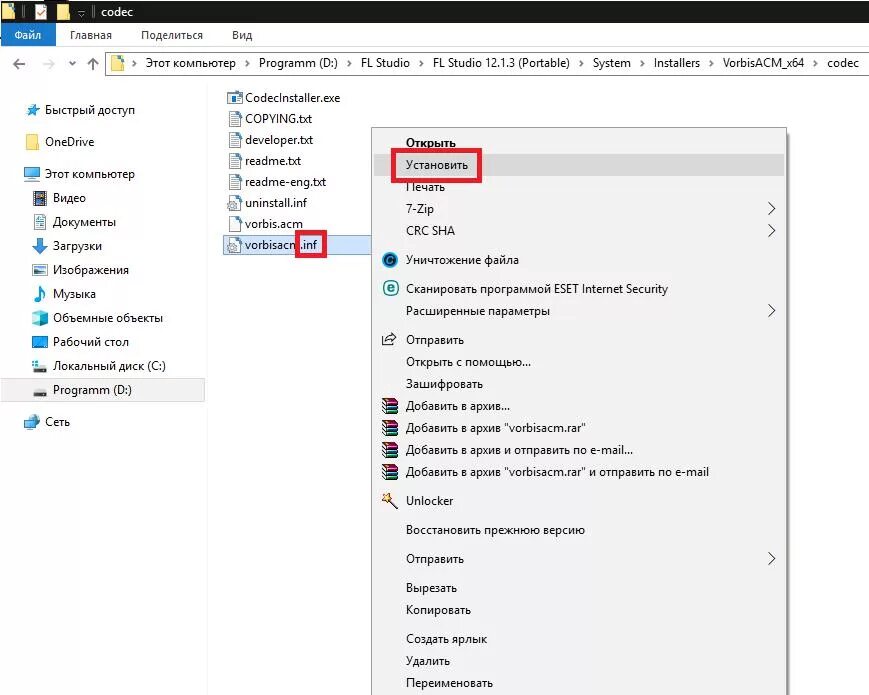Click Programm (D:) in the address bar

pyautogui.click(x=298, y=63)
